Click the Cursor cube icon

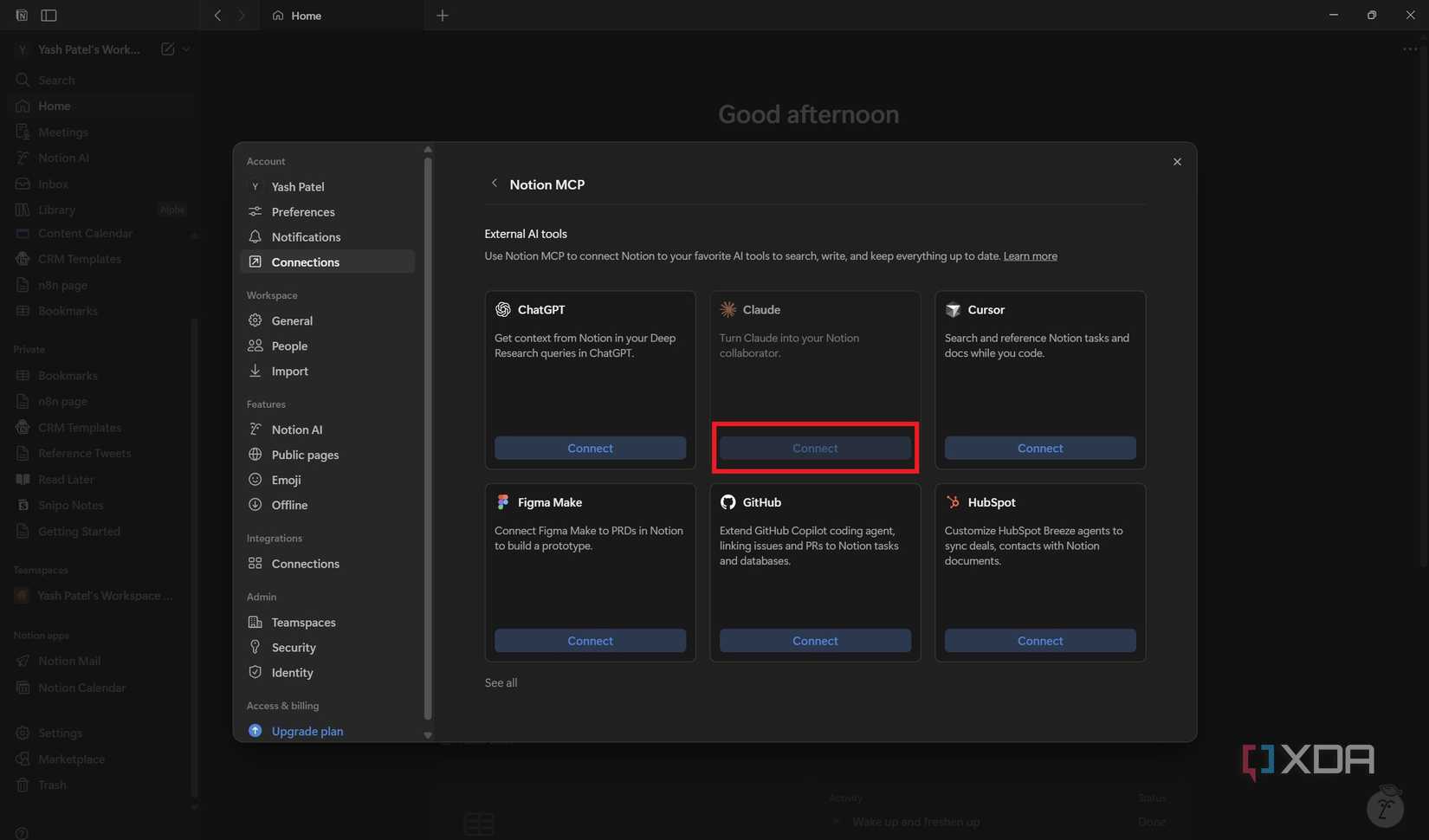tap(953, 309)
